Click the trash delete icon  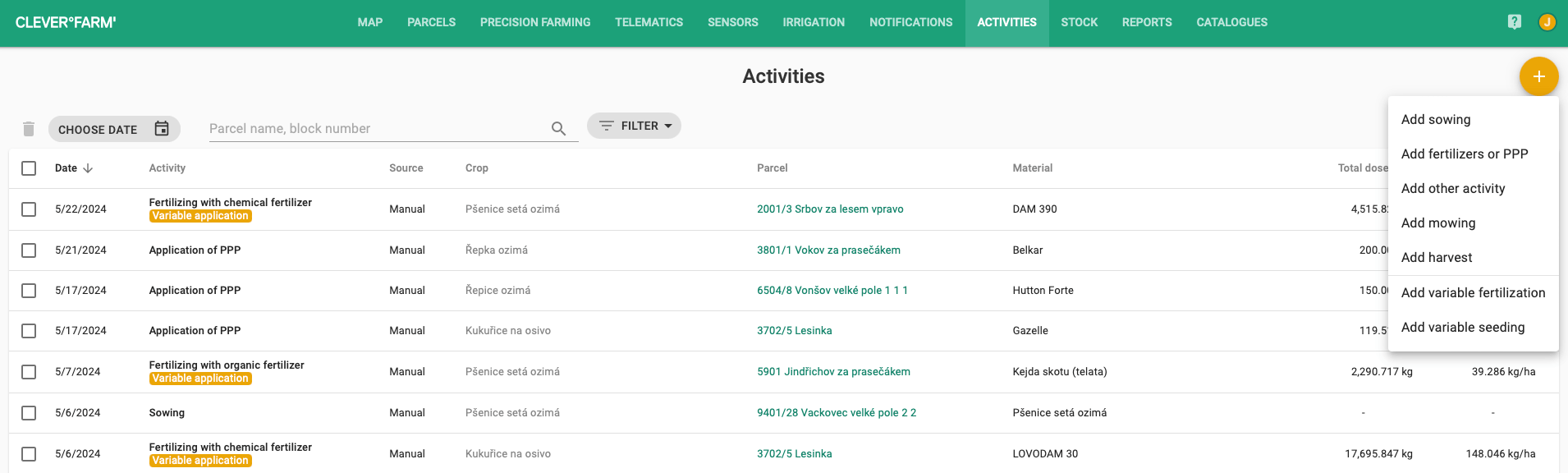(29, 129)
